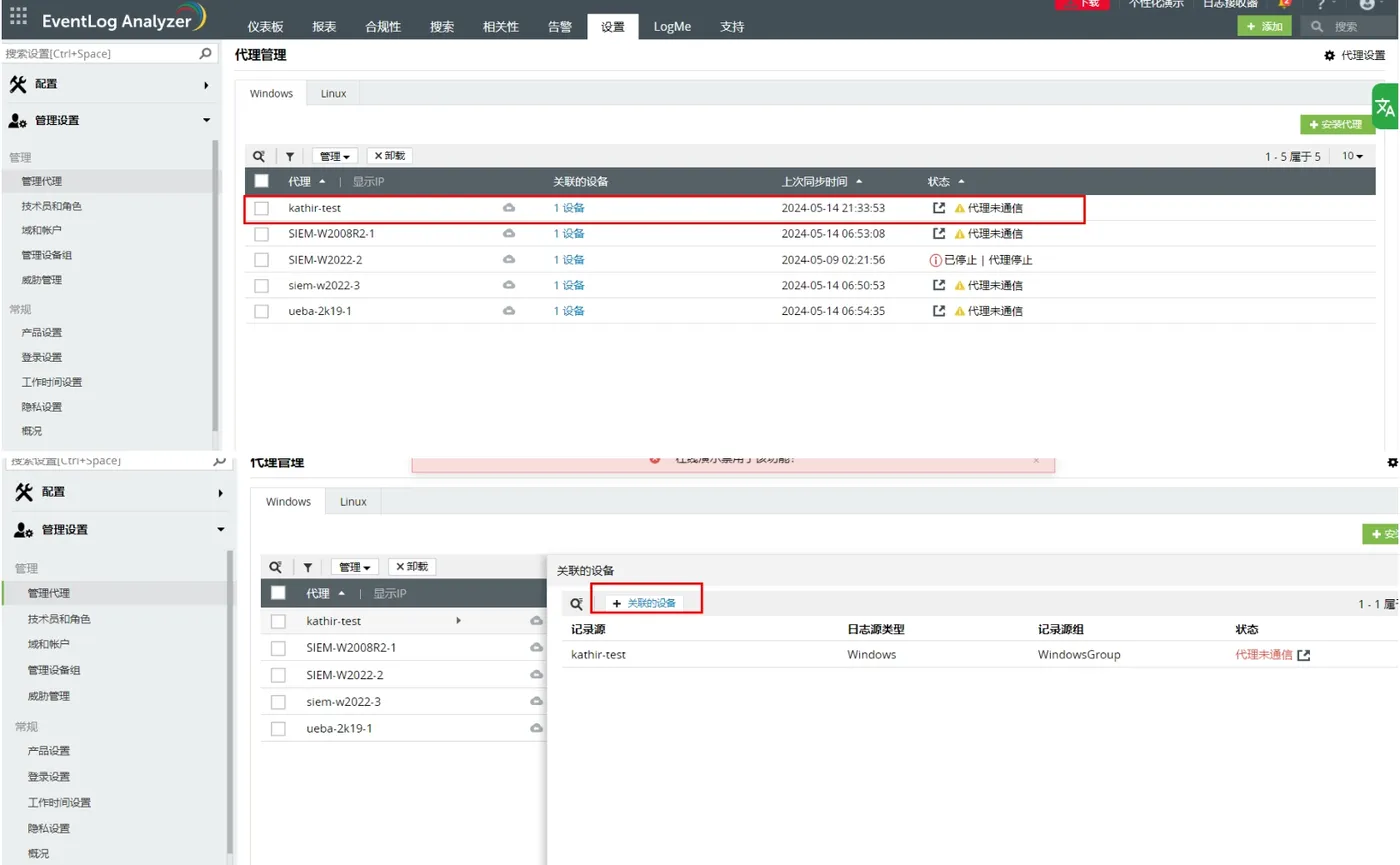Tick SIEM-W2008R2-1 checkbox in the bottom screenshot
Screen dimensions: 1400x865
(x=279, y=648)
